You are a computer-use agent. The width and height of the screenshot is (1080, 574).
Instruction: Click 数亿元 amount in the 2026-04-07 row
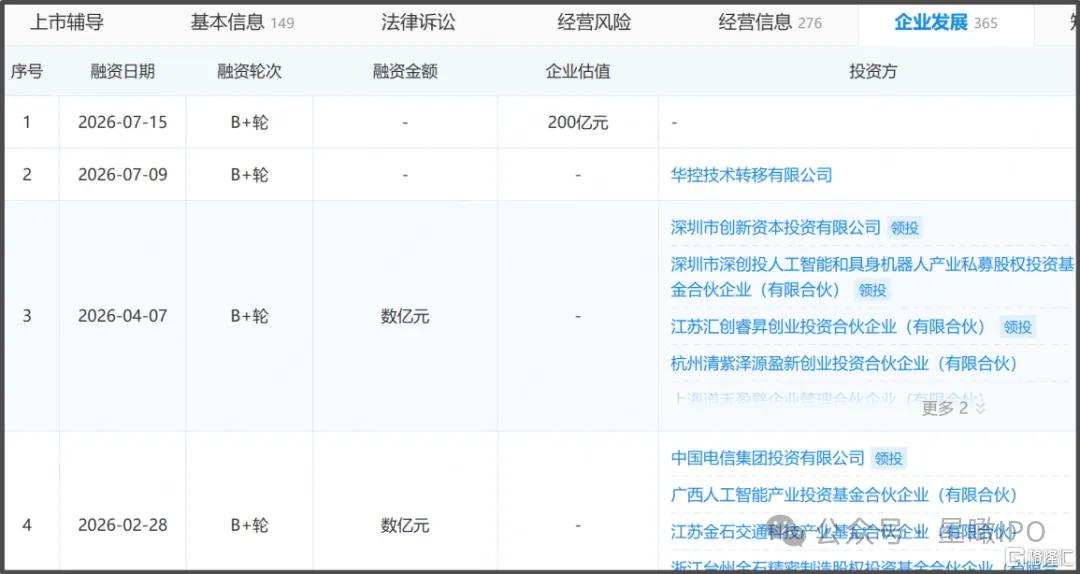405,316
